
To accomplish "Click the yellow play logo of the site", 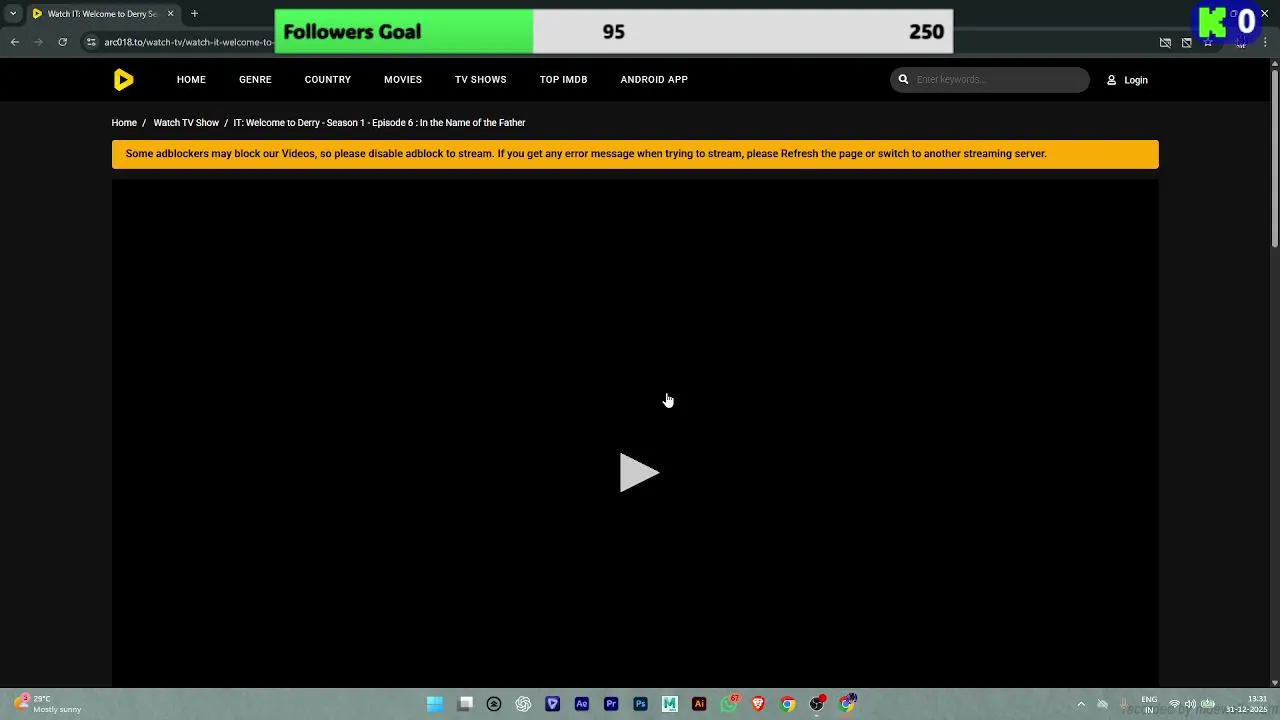I will [x=123, y=80].
